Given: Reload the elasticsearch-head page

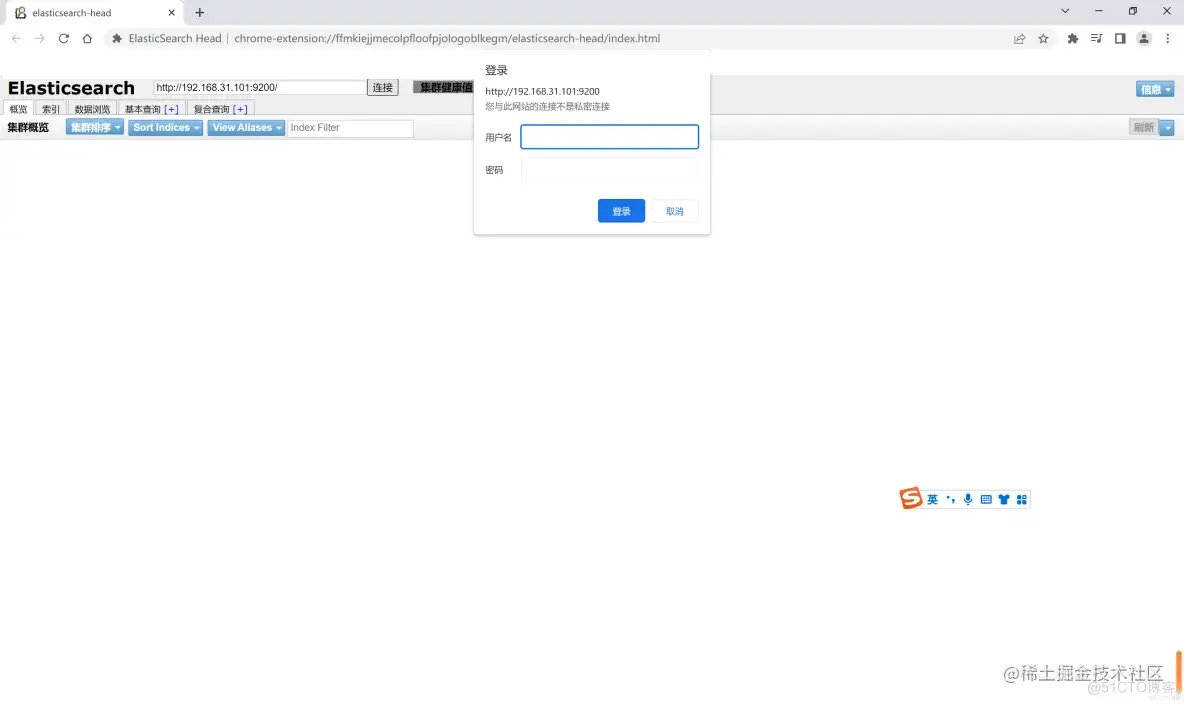Looking at the screenshot, I should (63, 39).
